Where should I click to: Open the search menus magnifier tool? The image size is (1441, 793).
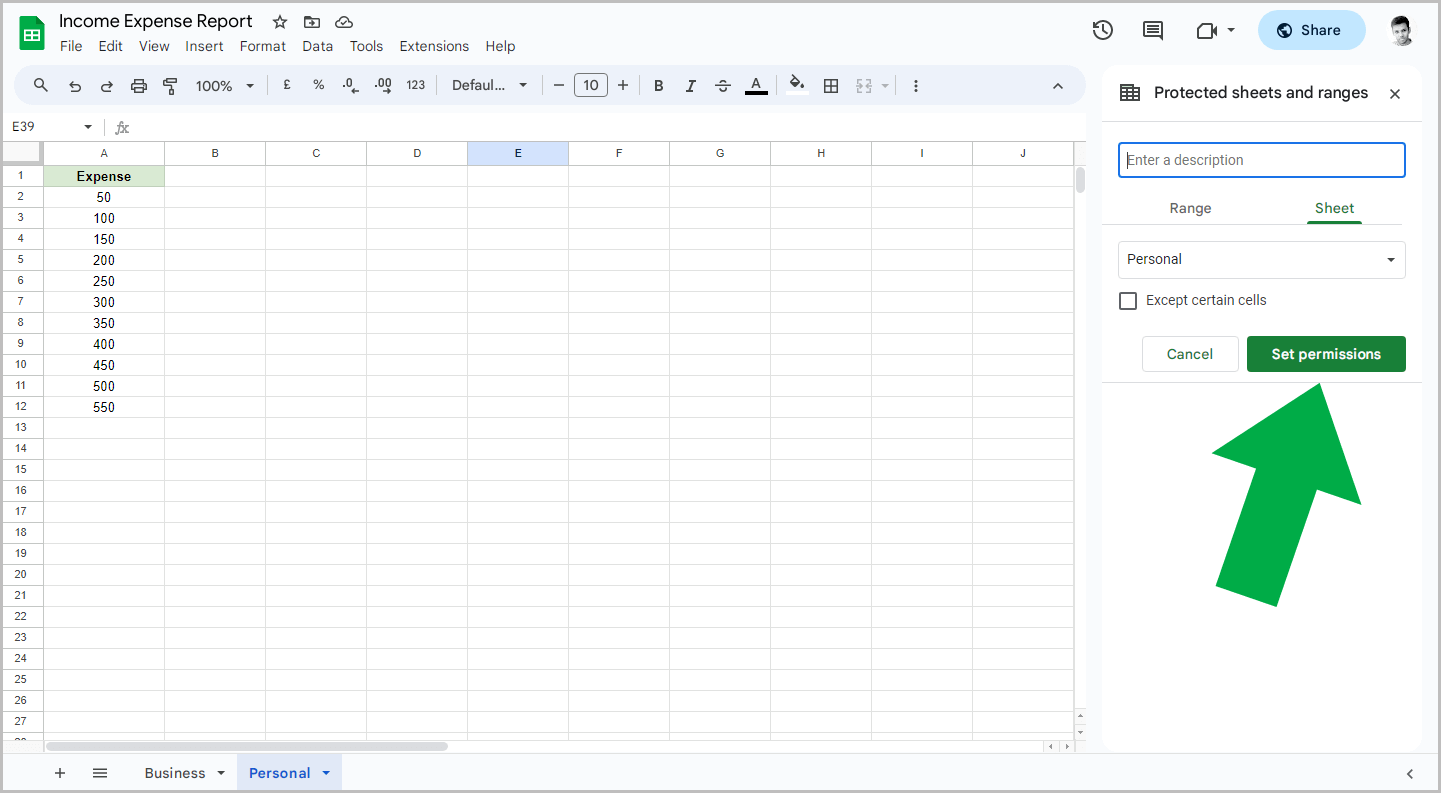click(x=41, y=86)
